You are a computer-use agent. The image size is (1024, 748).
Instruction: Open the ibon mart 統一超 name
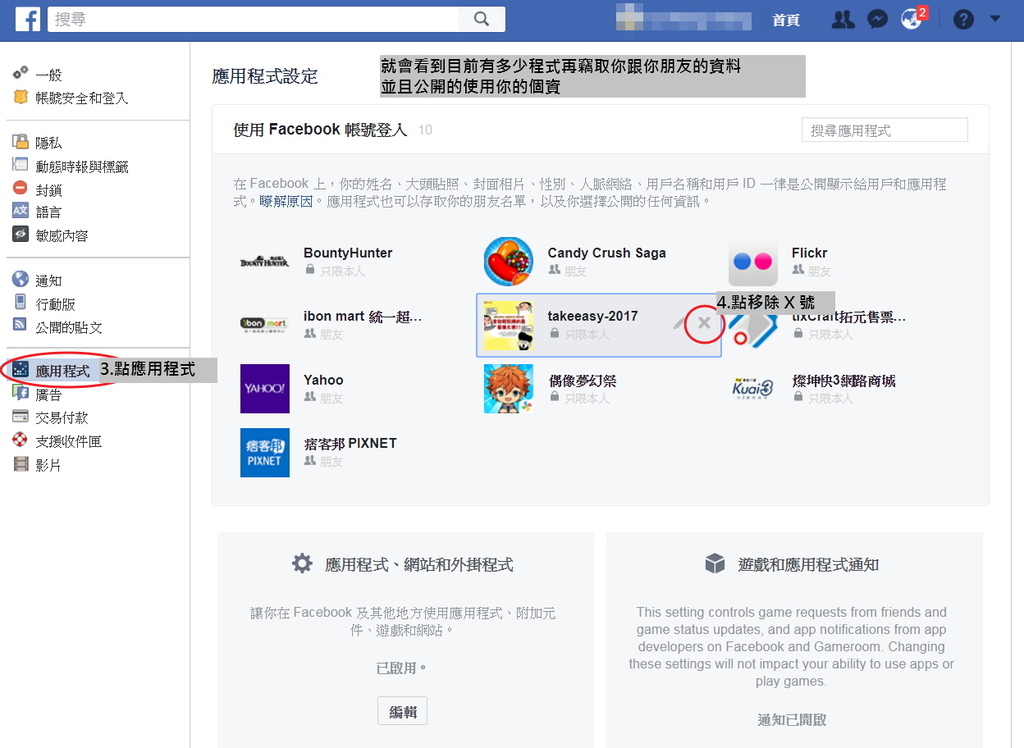(362, 316)
